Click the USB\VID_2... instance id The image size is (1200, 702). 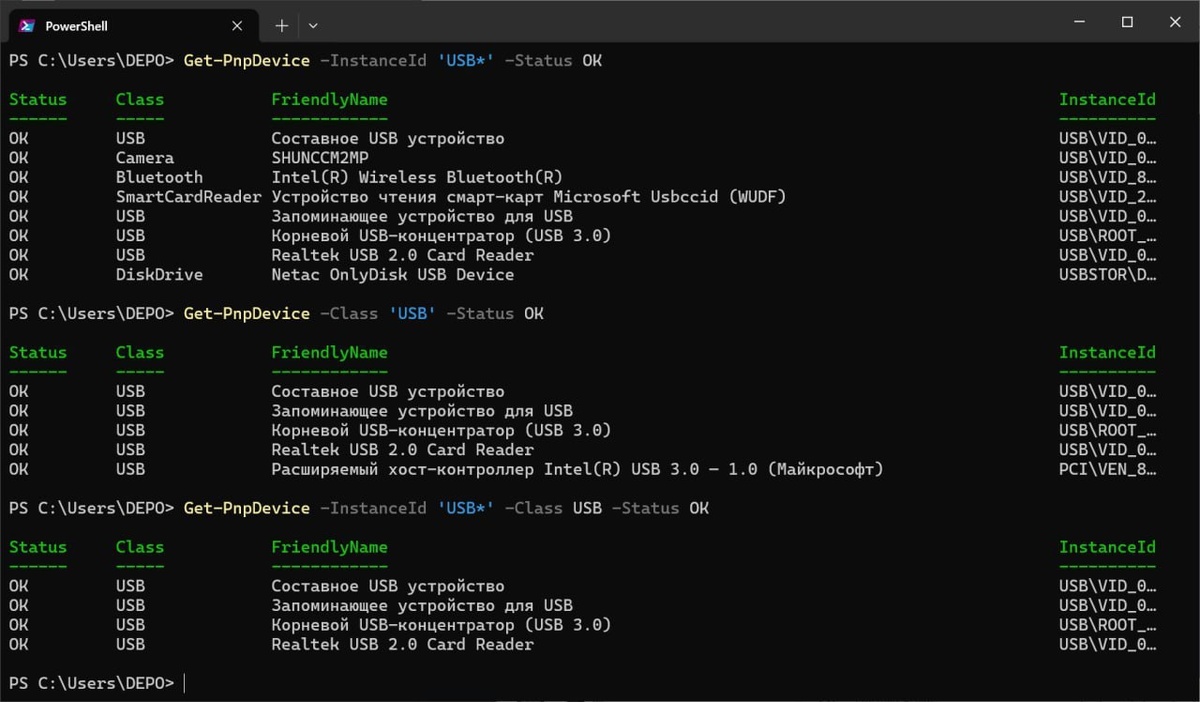1108,197
